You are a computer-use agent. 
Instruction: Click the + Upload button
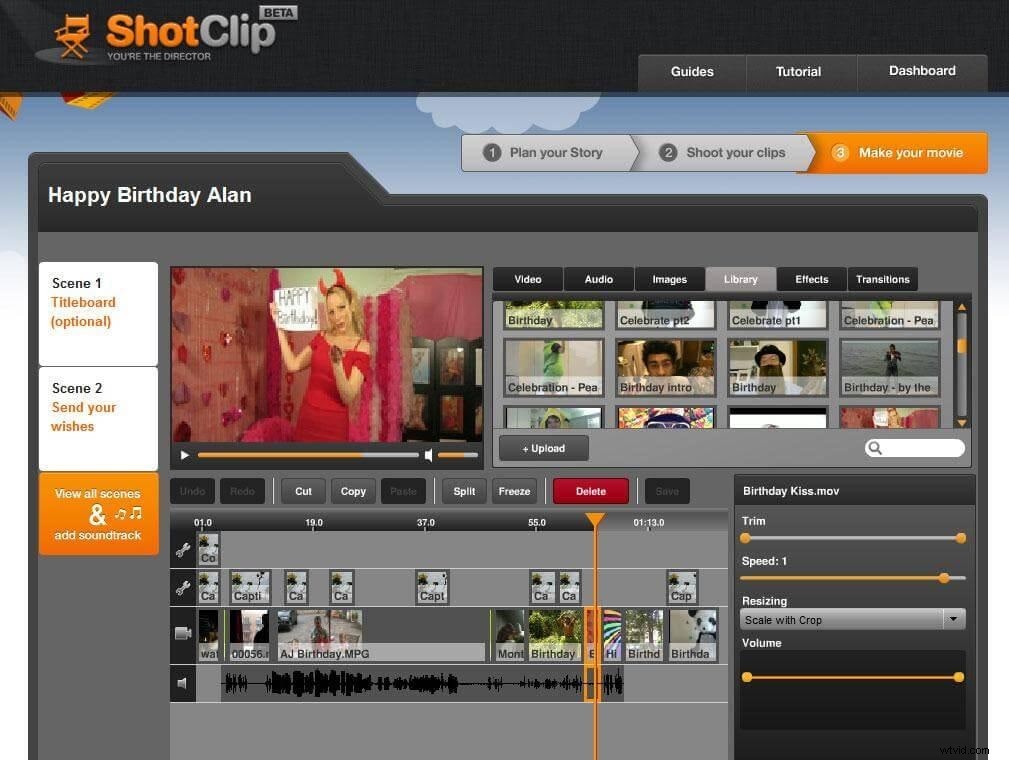pos(543,448)
